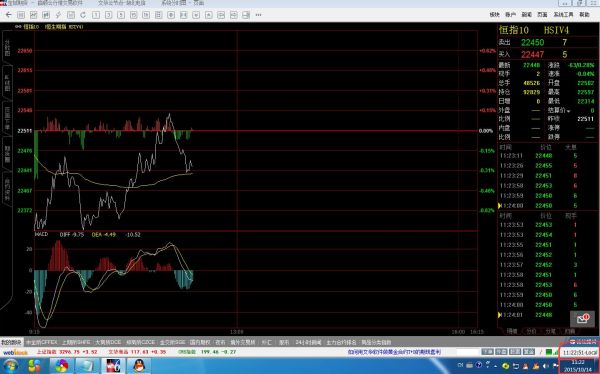Select the 1-minute period toolbar icon

[x=96, y=15]
